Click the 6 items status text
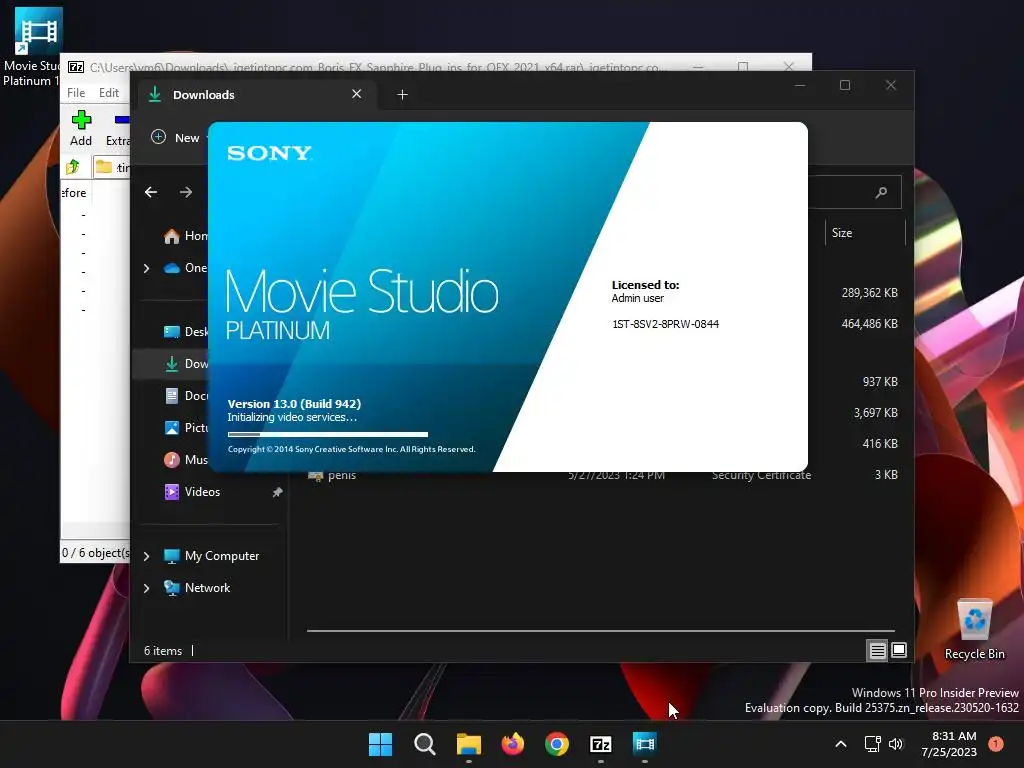Screen dimensions: 1024x768 pyautogui.click(x=163, y=651)
